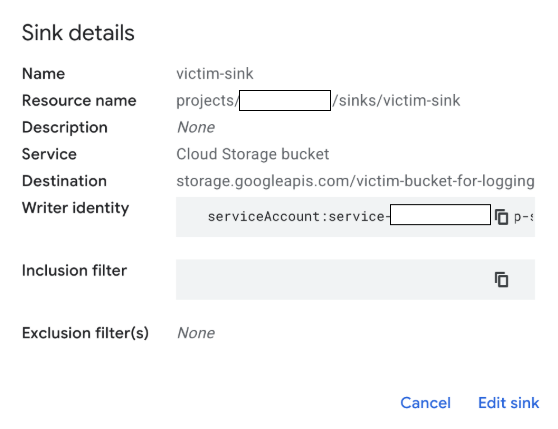Click the Cancel button
Image resolution: width=558 pixels, height=429 pixels.
(425, 403)
